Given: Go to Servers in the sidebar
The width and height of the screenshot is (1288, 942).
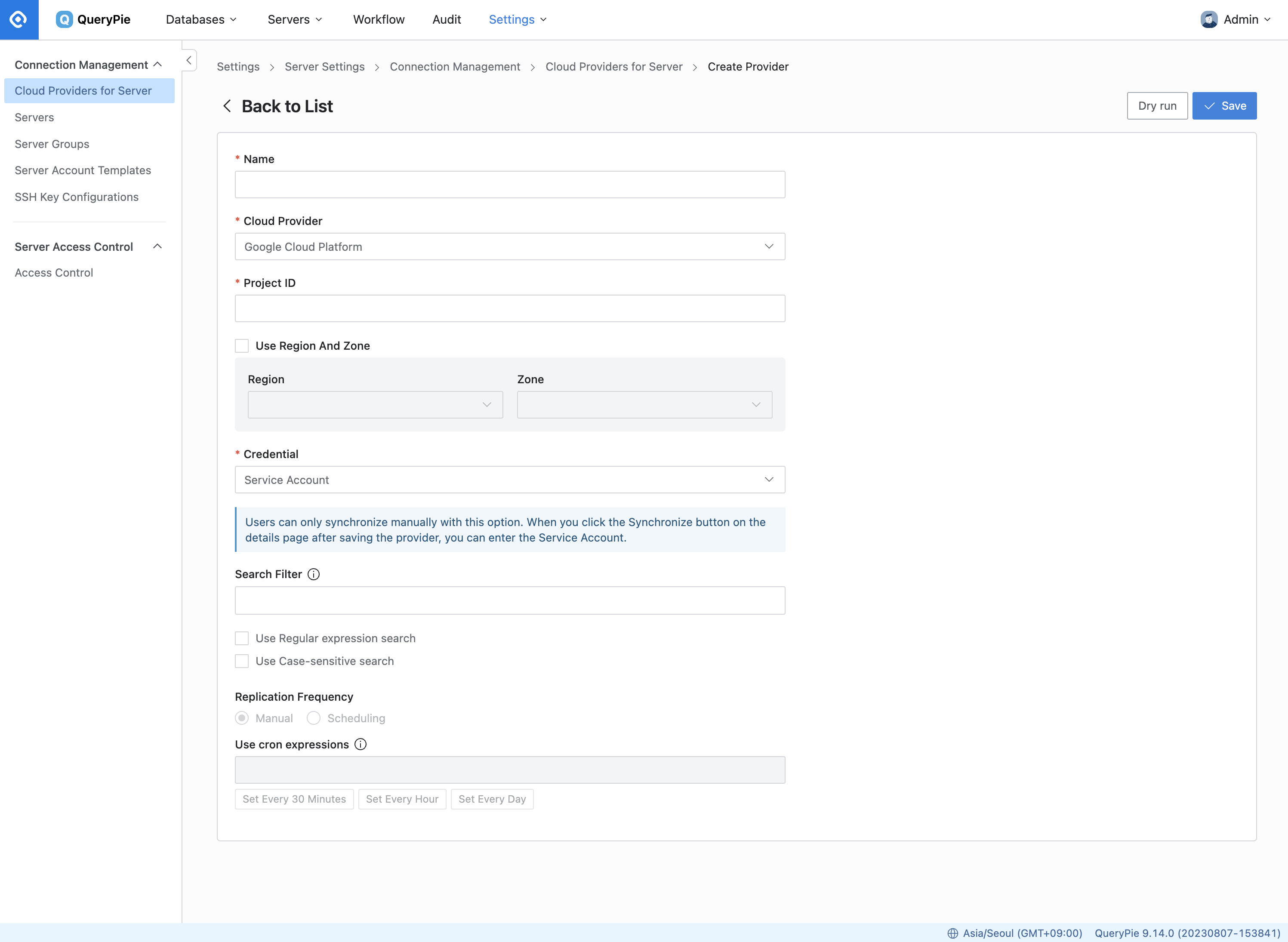Looking at the screenshot, I should (34, 117).
